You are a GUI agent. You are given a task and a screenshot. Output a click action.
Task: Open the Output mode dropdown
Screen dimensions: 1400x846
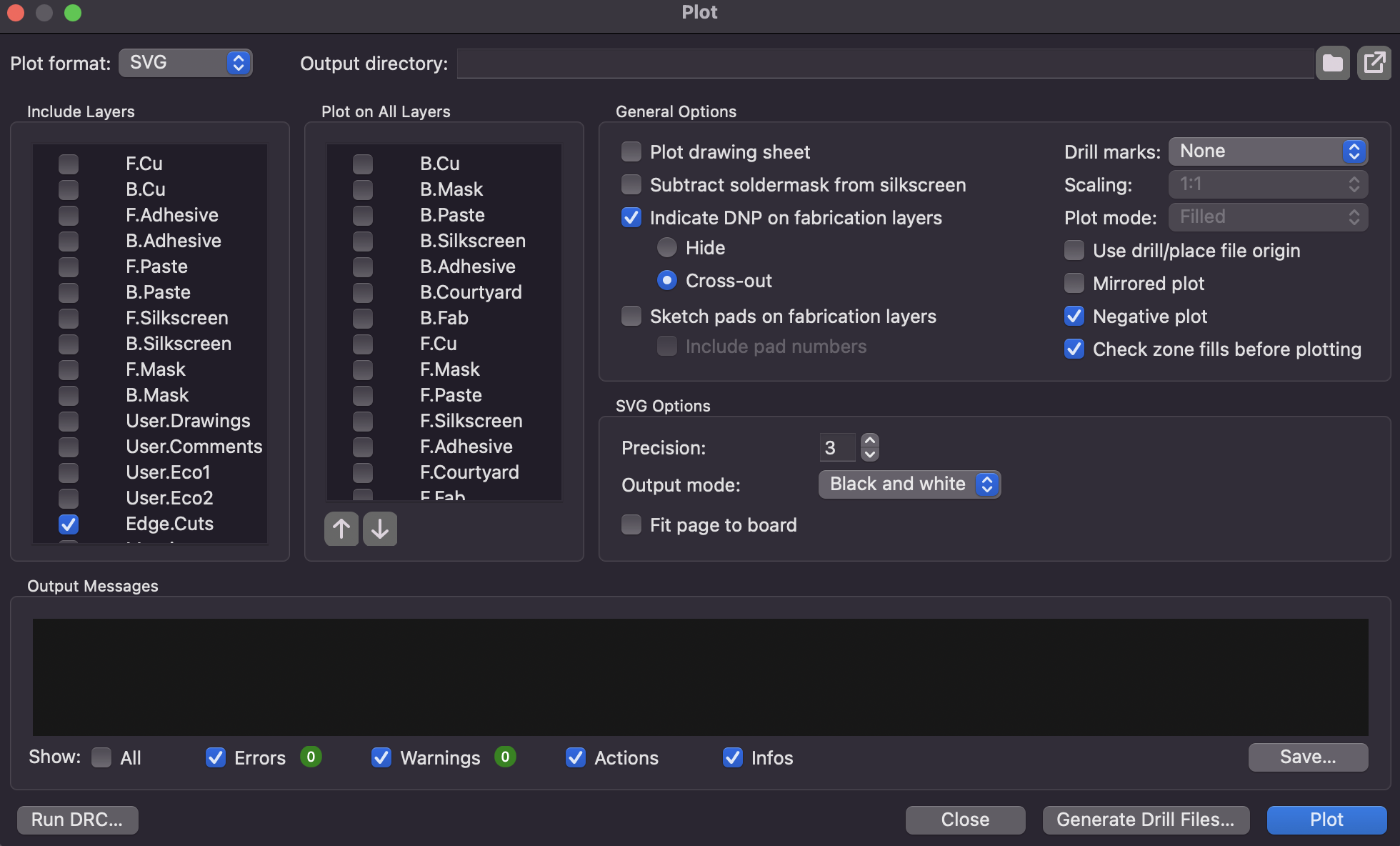click(909, 484)
